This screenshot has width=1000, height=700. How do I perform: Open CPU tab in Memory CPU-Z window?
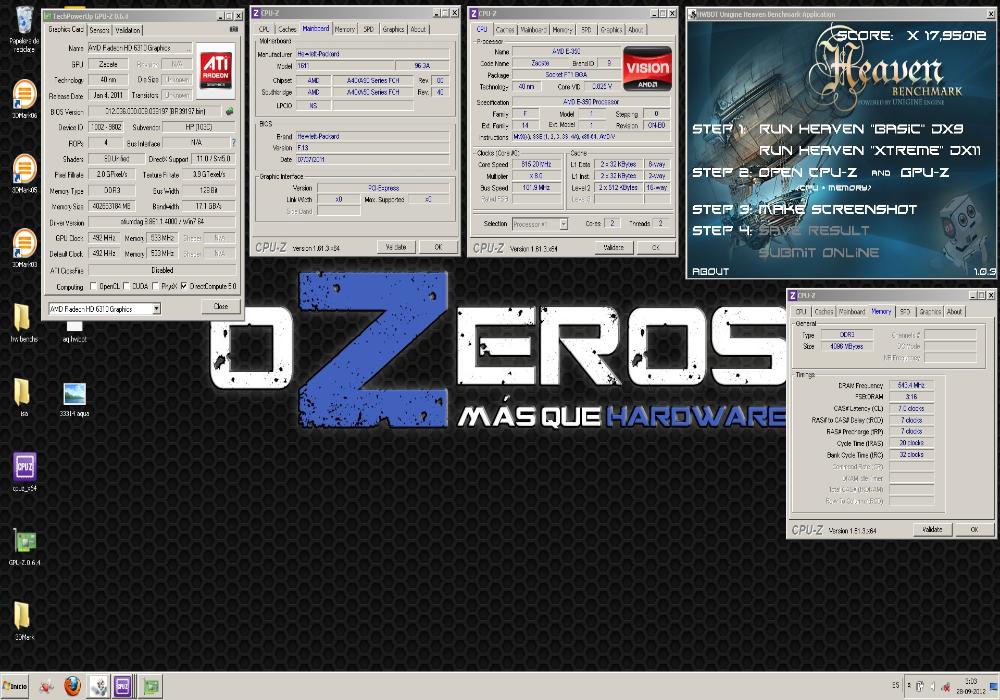click(800, 312)
